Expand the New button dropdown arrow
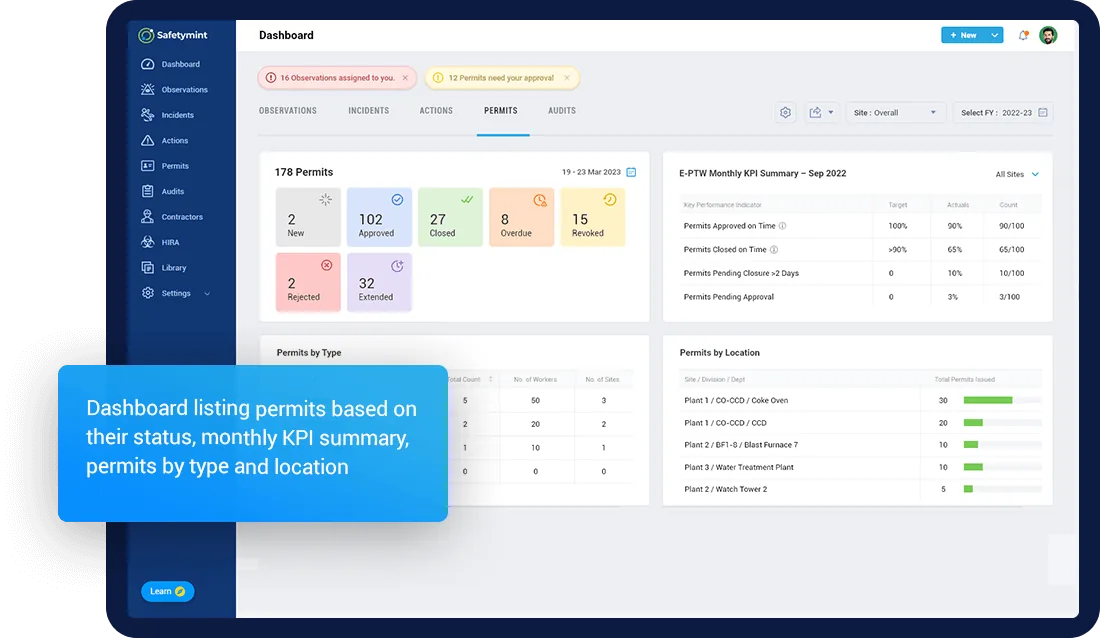1100x638 pixels. (995, 35)
